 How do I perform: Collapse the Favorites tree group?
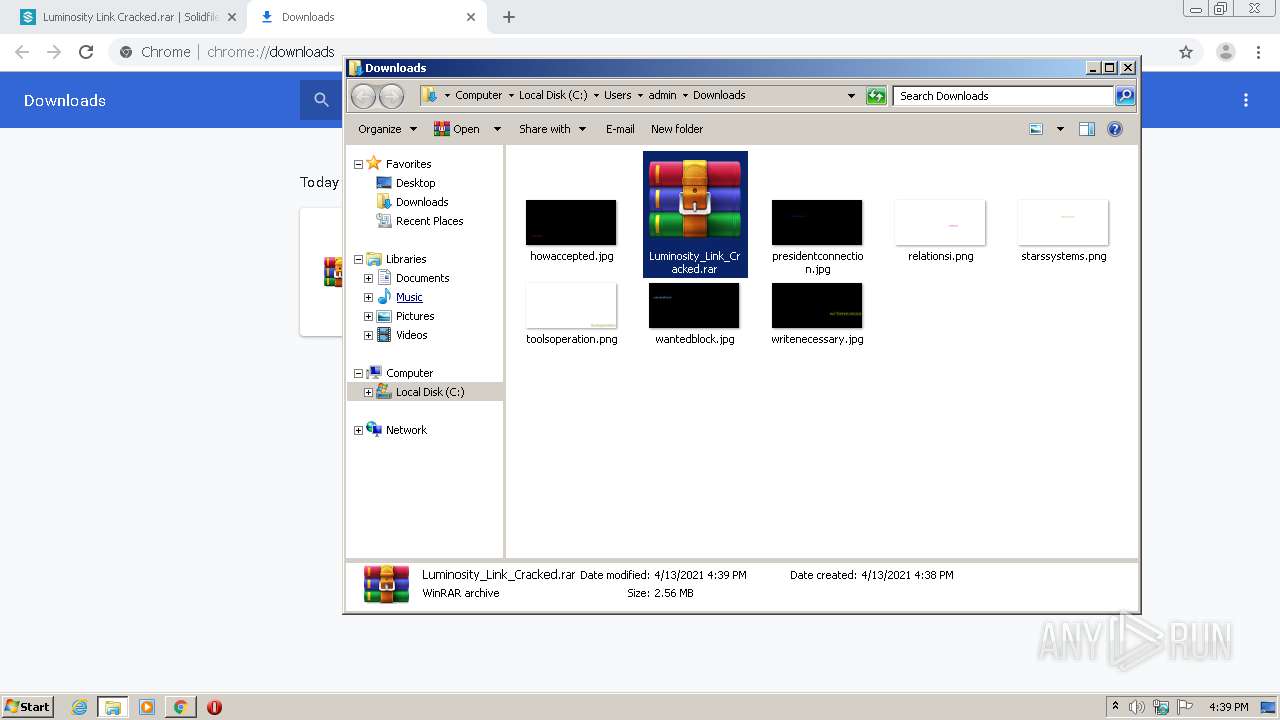358,164
